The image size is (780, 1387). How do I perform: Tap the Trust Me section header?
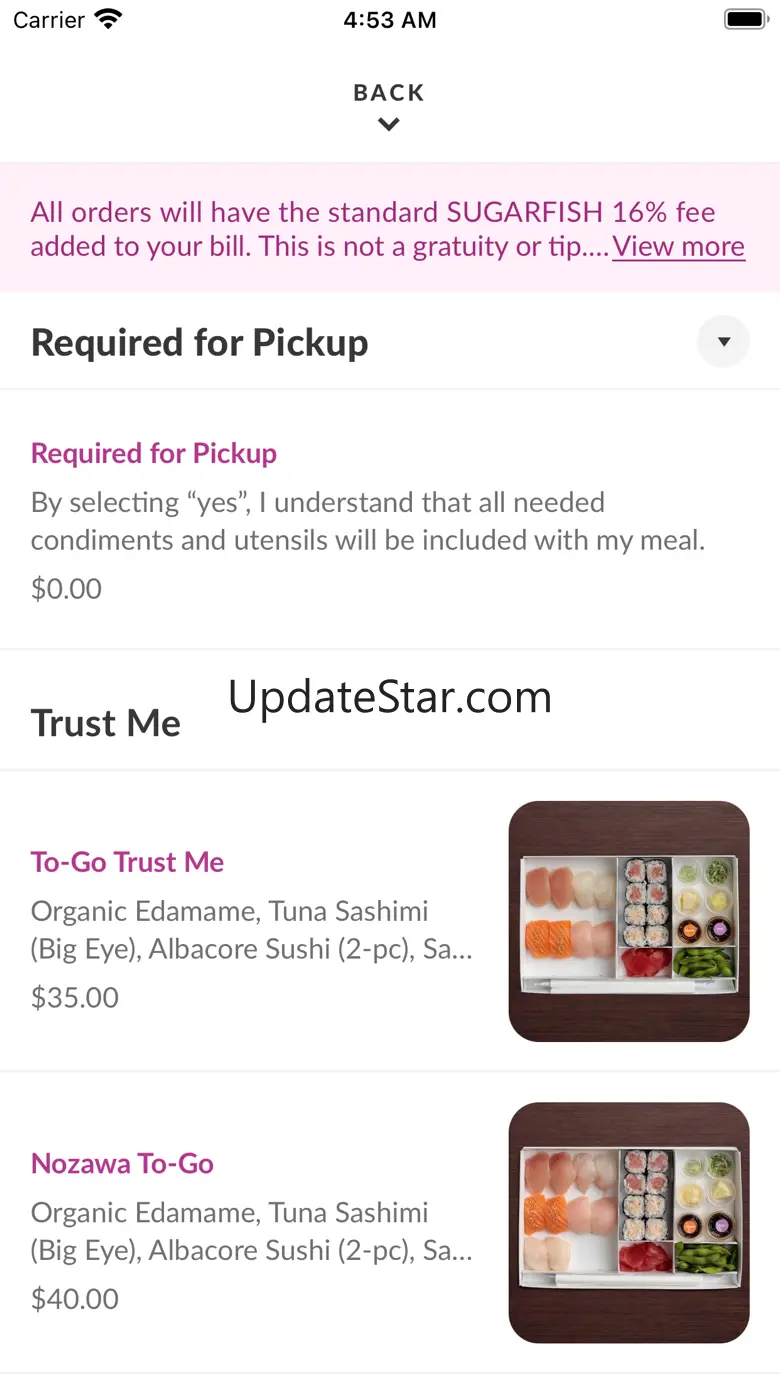click(106, 723)
